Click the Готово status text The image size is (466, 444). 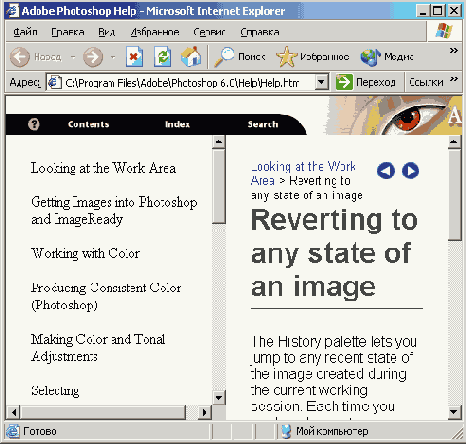click(x=40, y=431)
